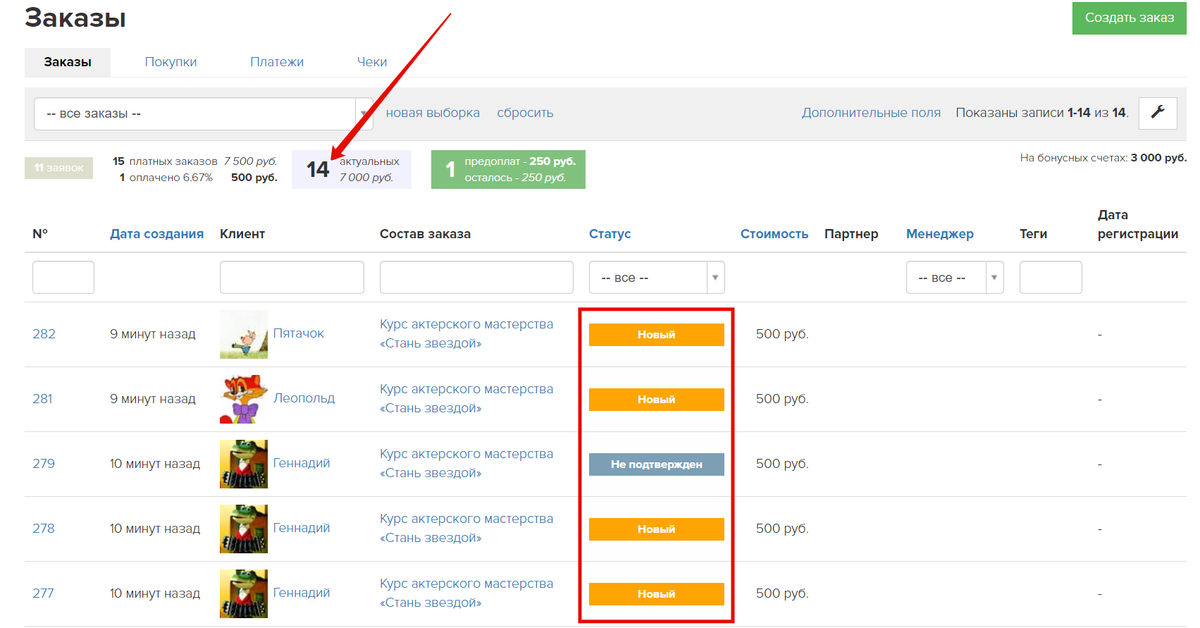Image resolution: width=1200 pixels, height=628 pixels.
Task: Click the 'Показаны записи 1-14 из 14.' text
Action: click(1042, 113)
